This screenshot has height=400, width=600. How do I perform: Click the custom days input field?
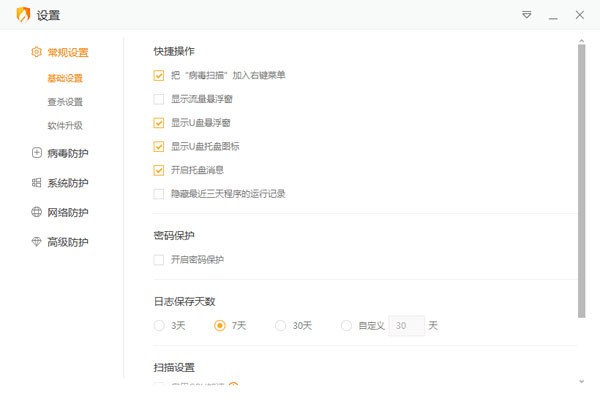[405, 325]
